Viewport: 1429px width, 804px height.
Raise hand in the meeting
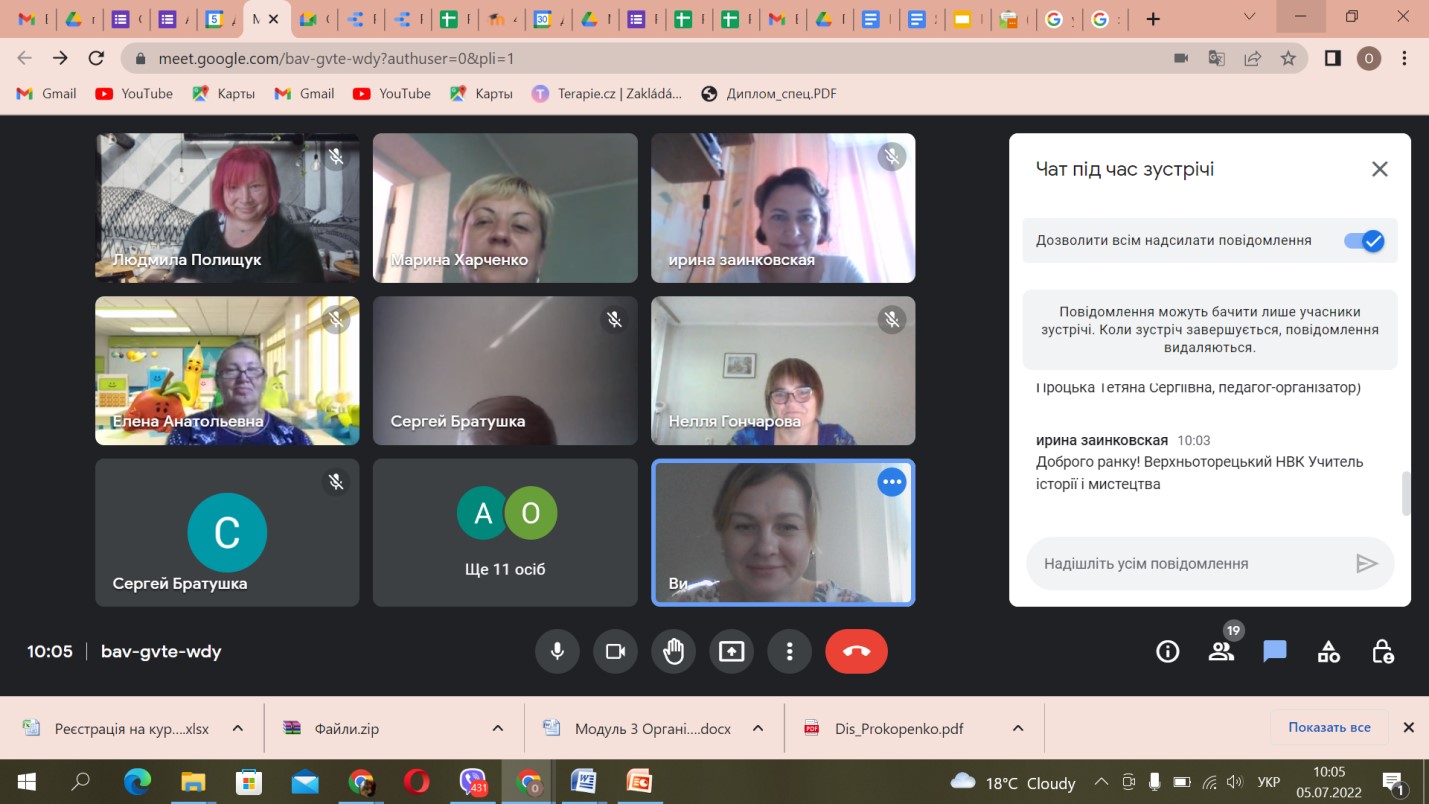click(x=673, y=652)
